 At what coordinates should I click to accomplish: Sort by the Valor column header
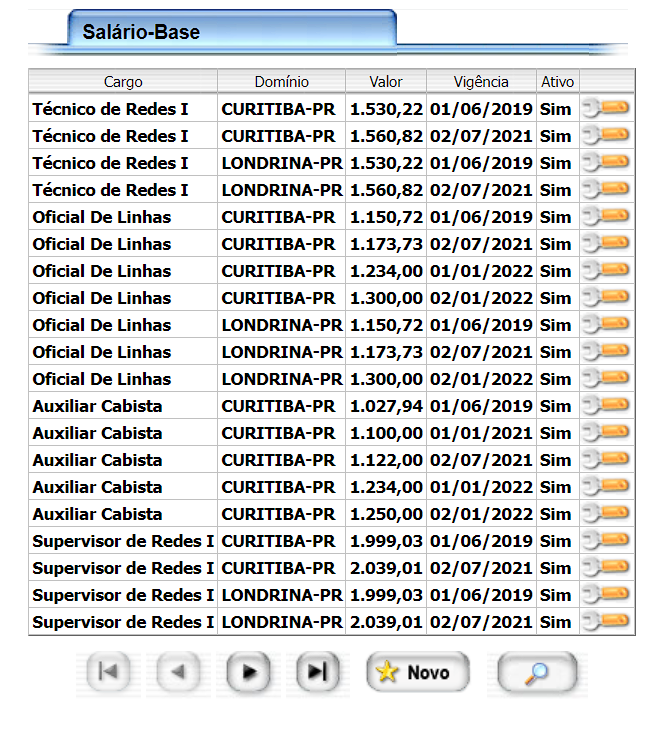click(386, 82)
